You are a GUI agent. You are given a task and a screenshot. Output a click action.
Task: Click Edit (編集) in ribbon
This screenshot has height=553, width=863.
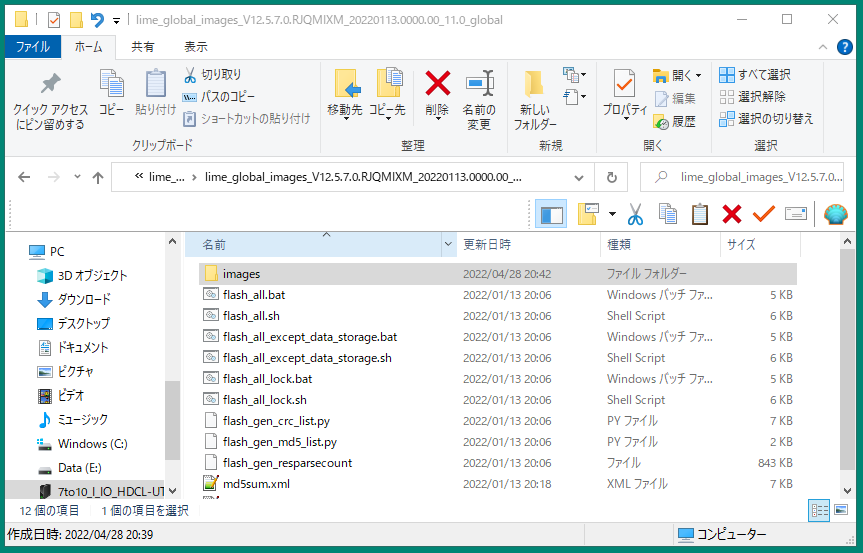coord(675,98)
